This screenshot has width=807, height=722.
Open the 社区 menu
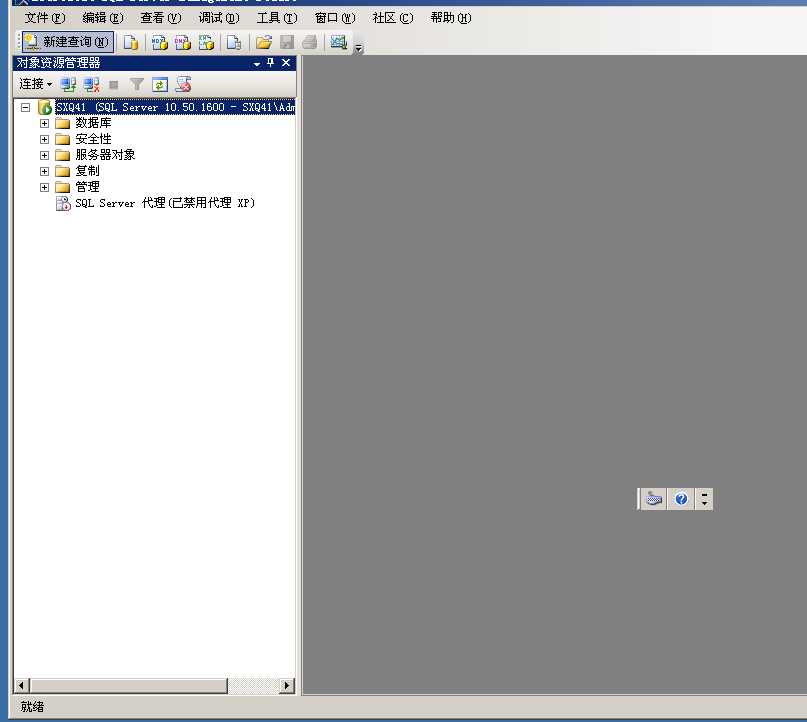pyautogui.click(x=393, y=18)
